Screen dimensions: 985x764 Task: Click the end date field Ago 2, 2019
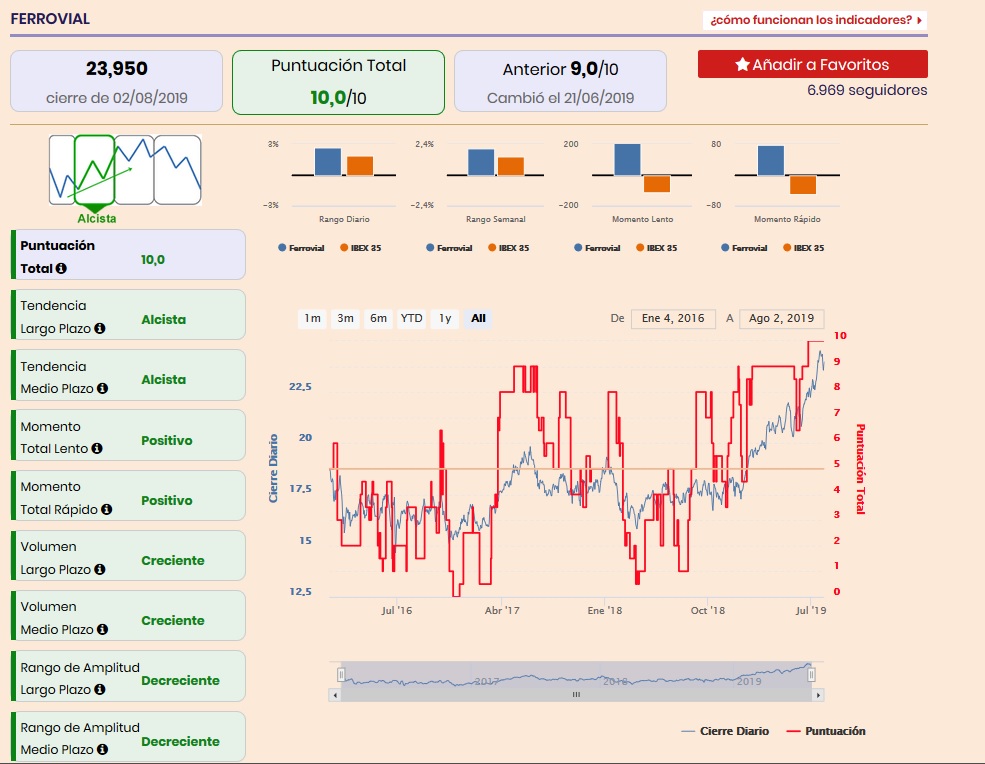tap(781, 319)
